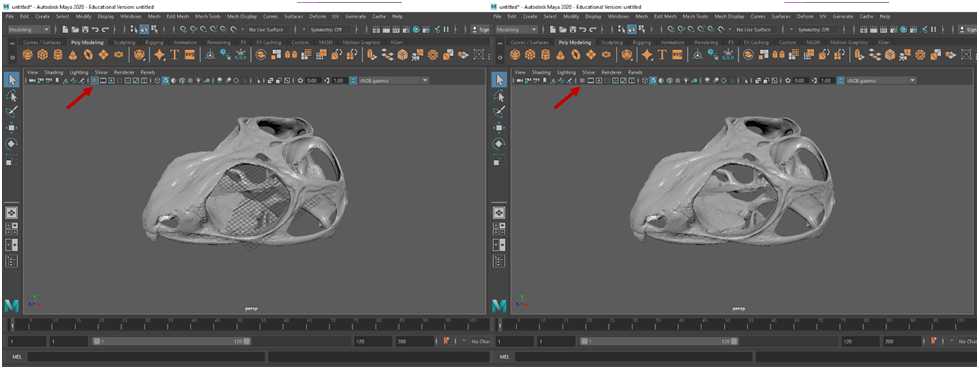Open the Modeling menu set dropdown in left window

pos(29,29)
